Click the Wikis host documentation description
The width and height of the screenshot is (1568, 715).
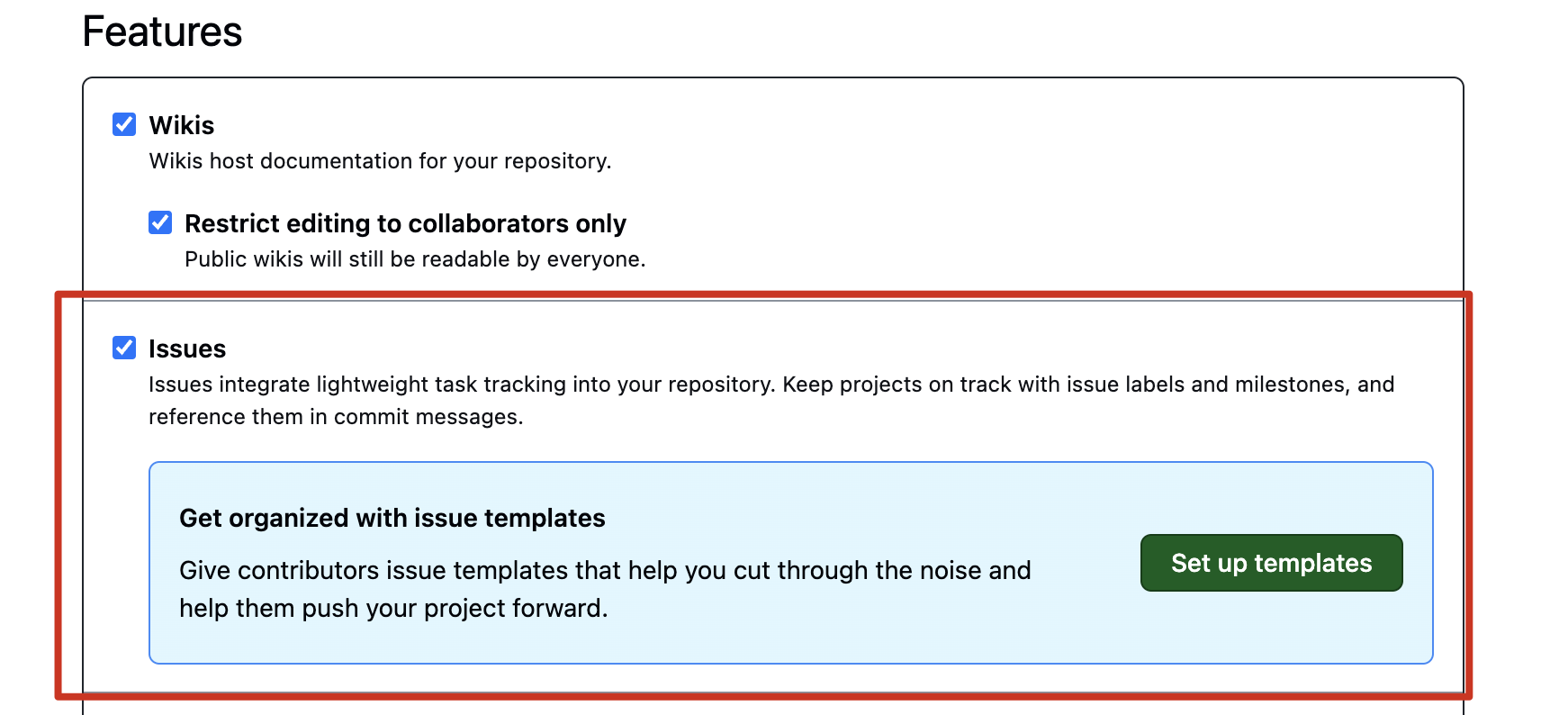coord(379,161)
